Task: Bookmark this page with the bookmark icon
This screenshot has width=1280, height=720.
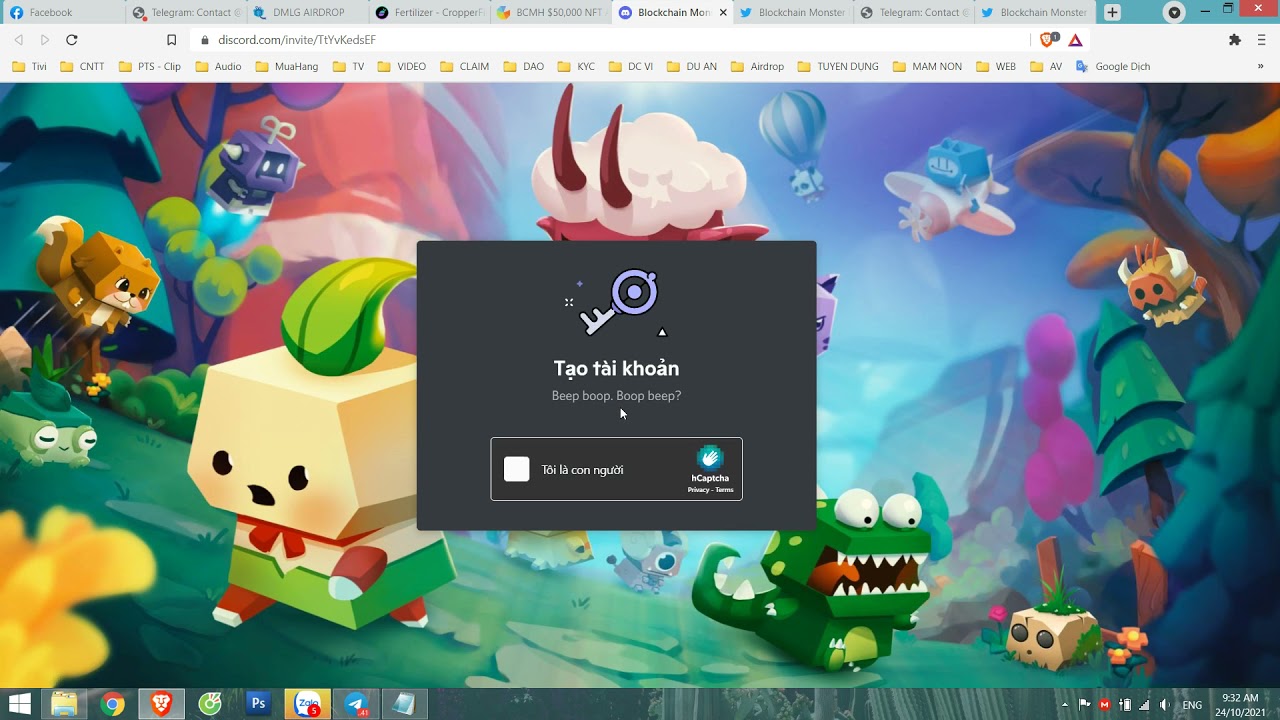Action: coord(171,40)
